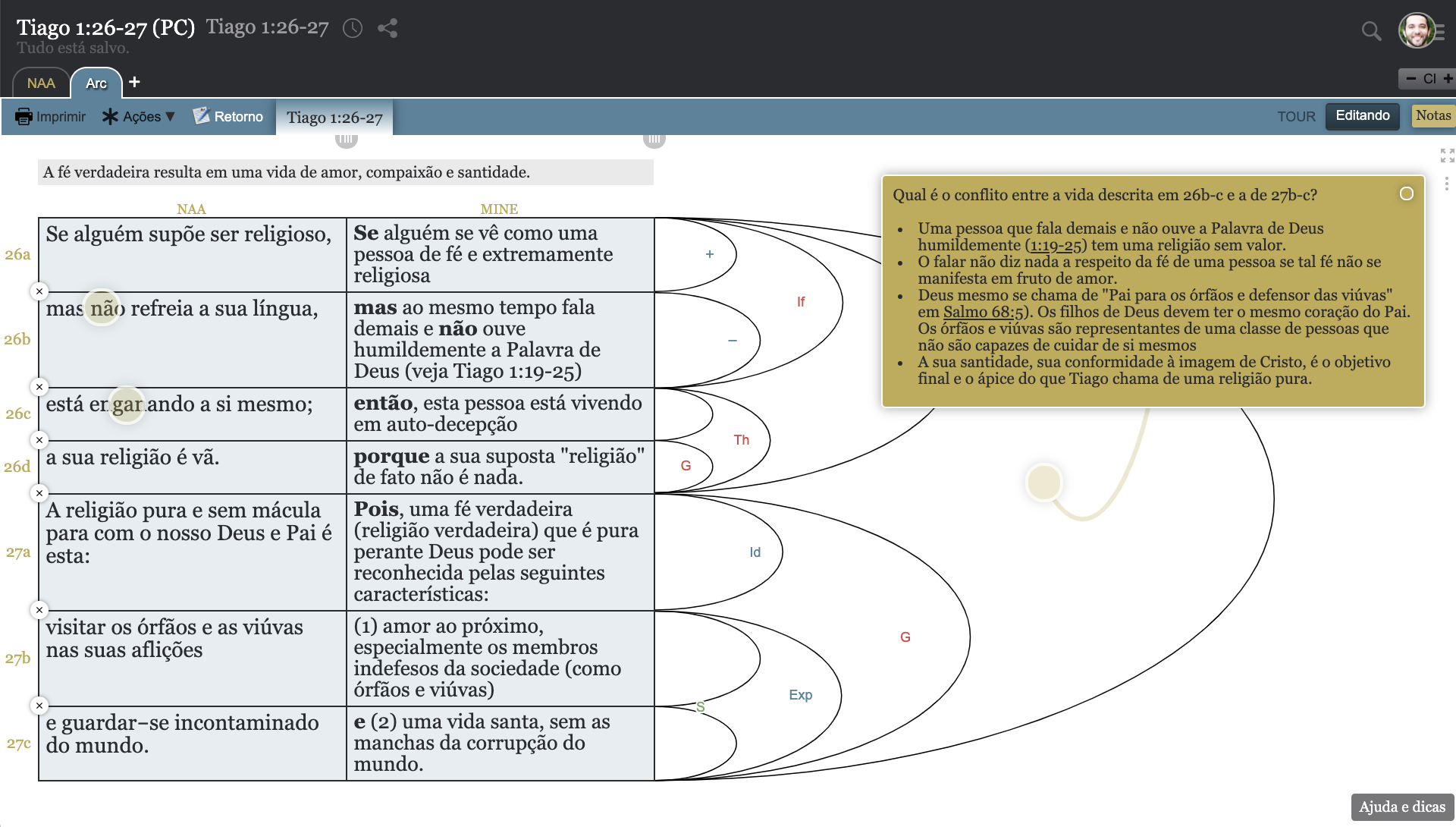1456x827 pixels.
Task: Add a new tab with plus
Action: [x=134, y=82]
